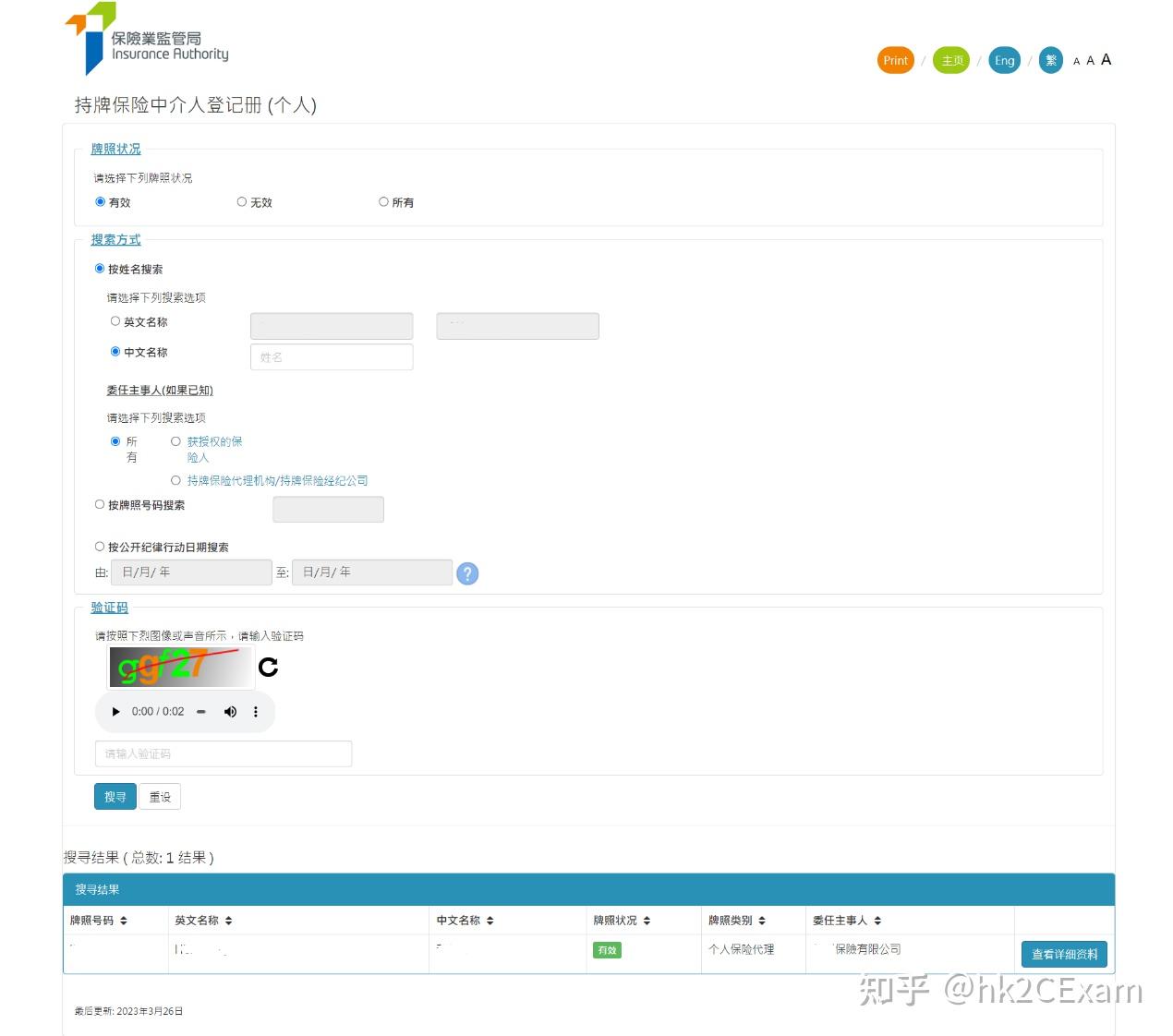This screenshot has height=1036, width=1173.
Task: Click the captcha image
Action: 181,667
